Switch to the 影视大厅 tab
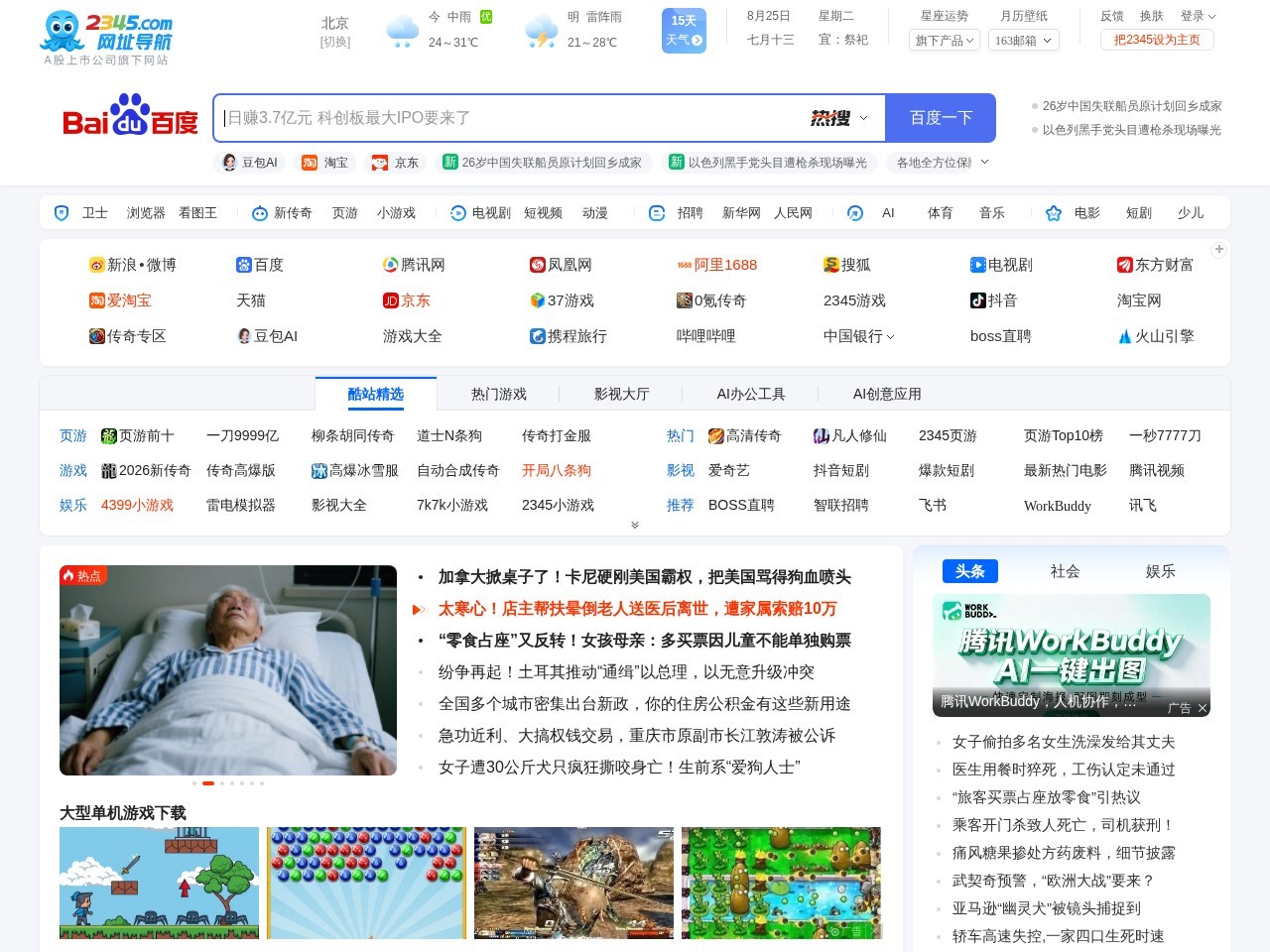The width and height of the screenshot is (1270, 952). [622, 394]
